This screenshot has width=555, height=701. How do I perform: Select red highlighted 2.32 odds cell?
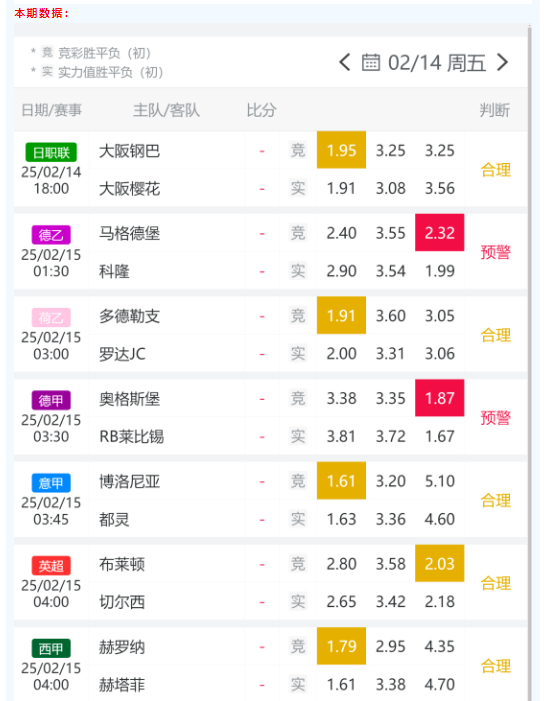pyautogui.click(x=440, y=232)
